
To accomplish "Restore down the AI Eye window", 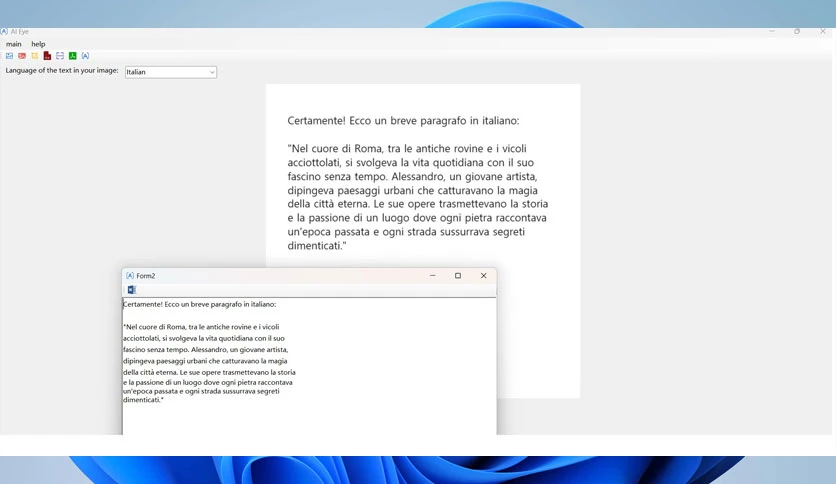I will pyautogui.click(x=797, y=31).
